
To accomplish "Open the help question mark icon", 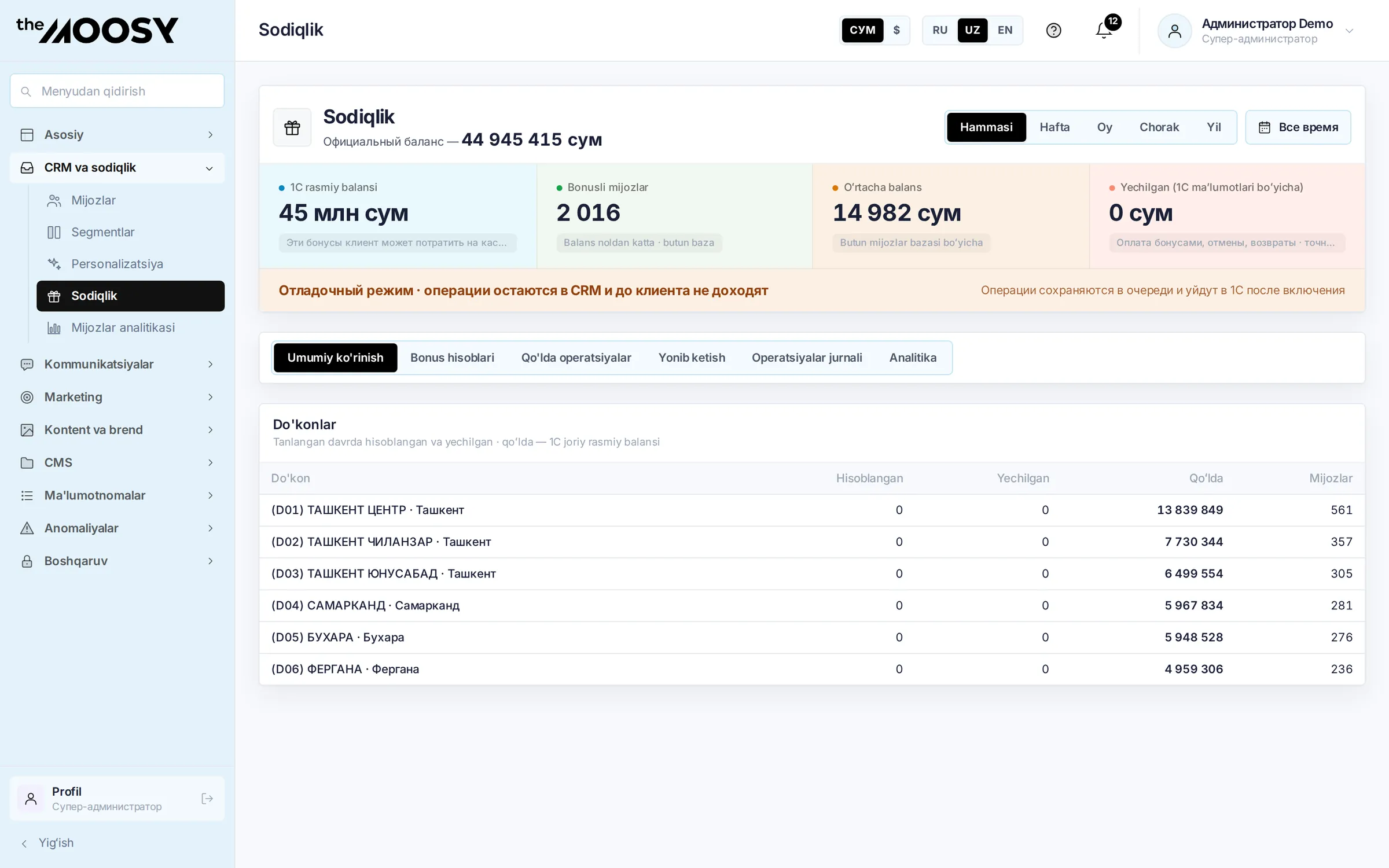I will (1053, 30).
